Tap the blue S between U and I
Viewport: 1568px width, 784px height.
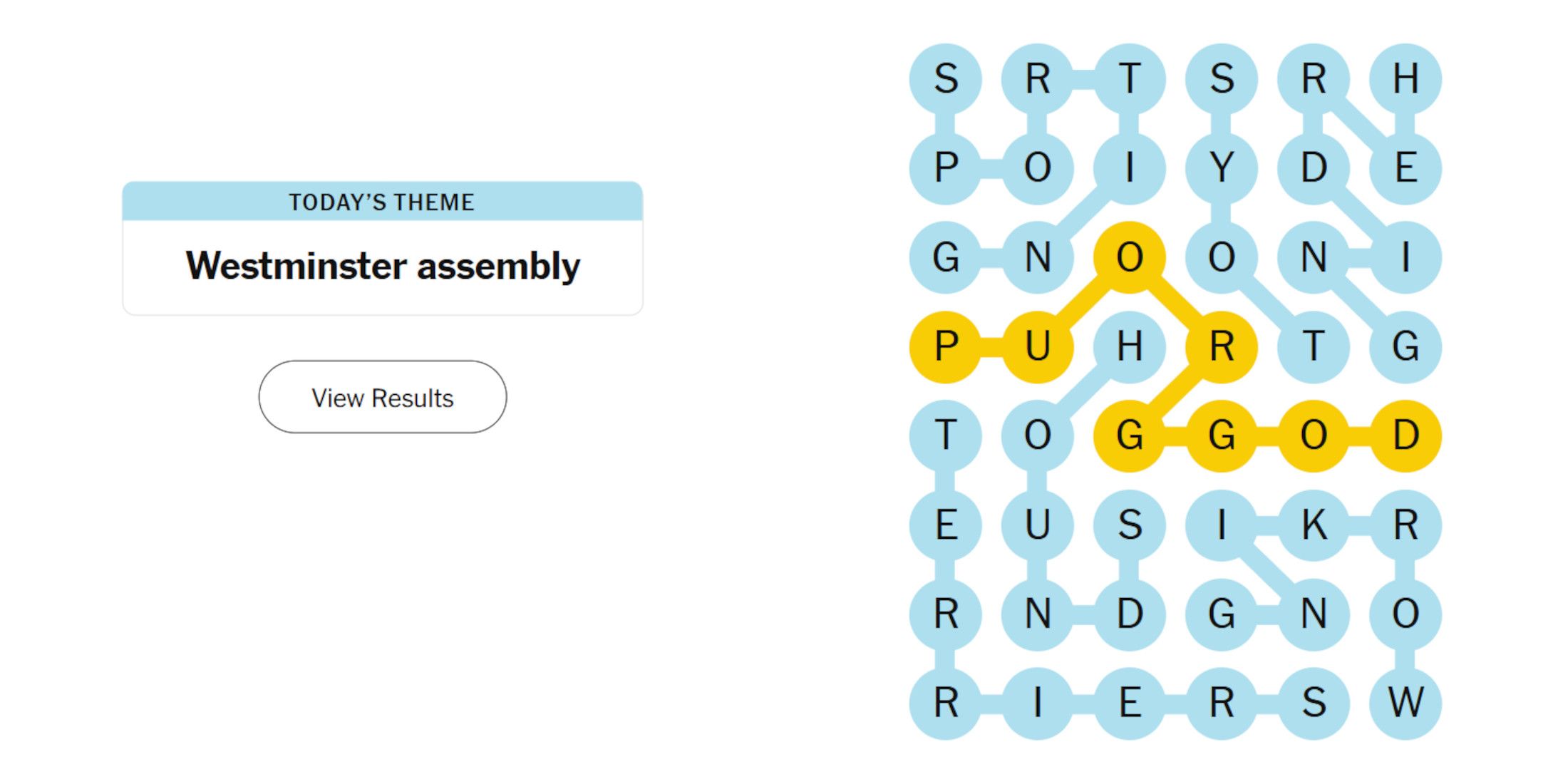(1130, 525)
